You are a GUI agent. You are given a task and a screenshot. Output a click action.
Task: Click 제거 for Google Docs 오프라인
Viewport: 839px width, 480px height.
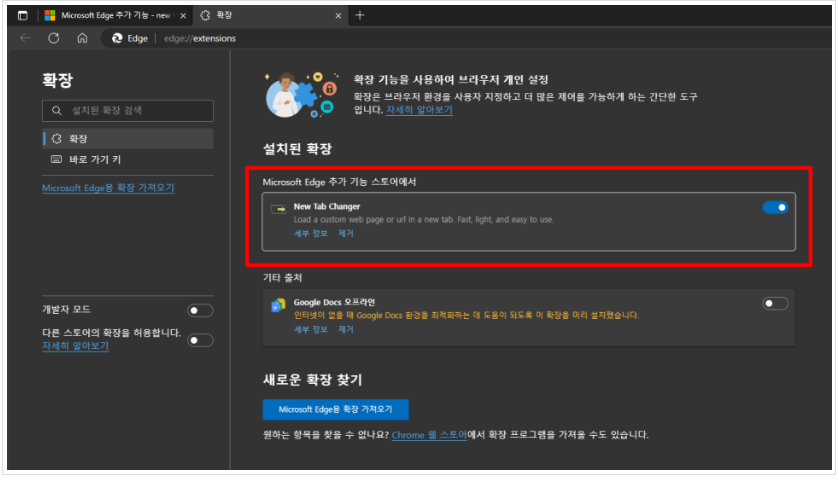[346, 329]
